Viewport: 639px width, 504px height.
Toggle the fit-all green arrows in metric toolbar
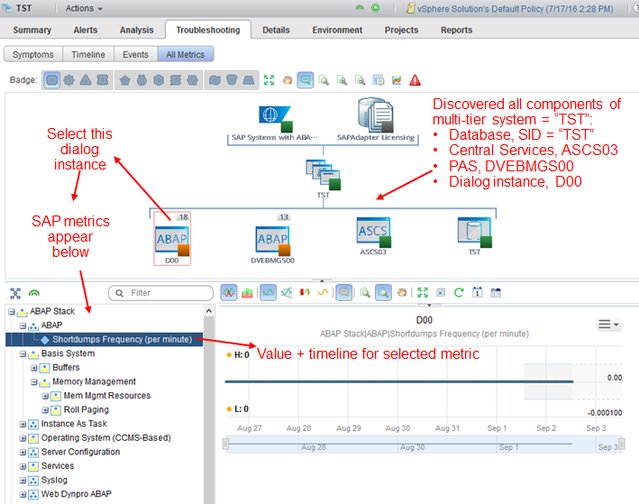pyautogui.click(x=423, y=293)
